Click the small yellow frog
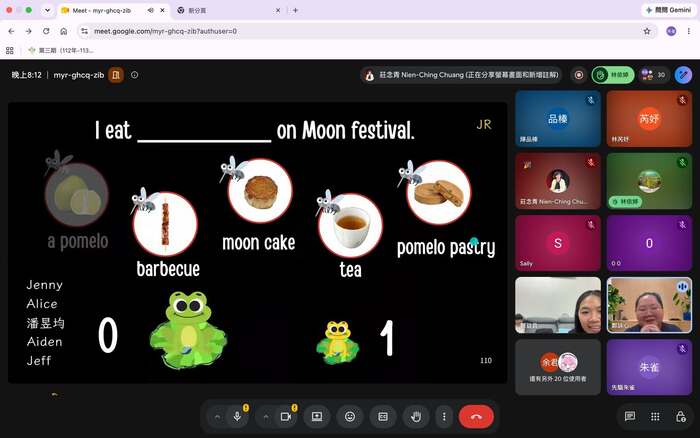 click(338, 342)
